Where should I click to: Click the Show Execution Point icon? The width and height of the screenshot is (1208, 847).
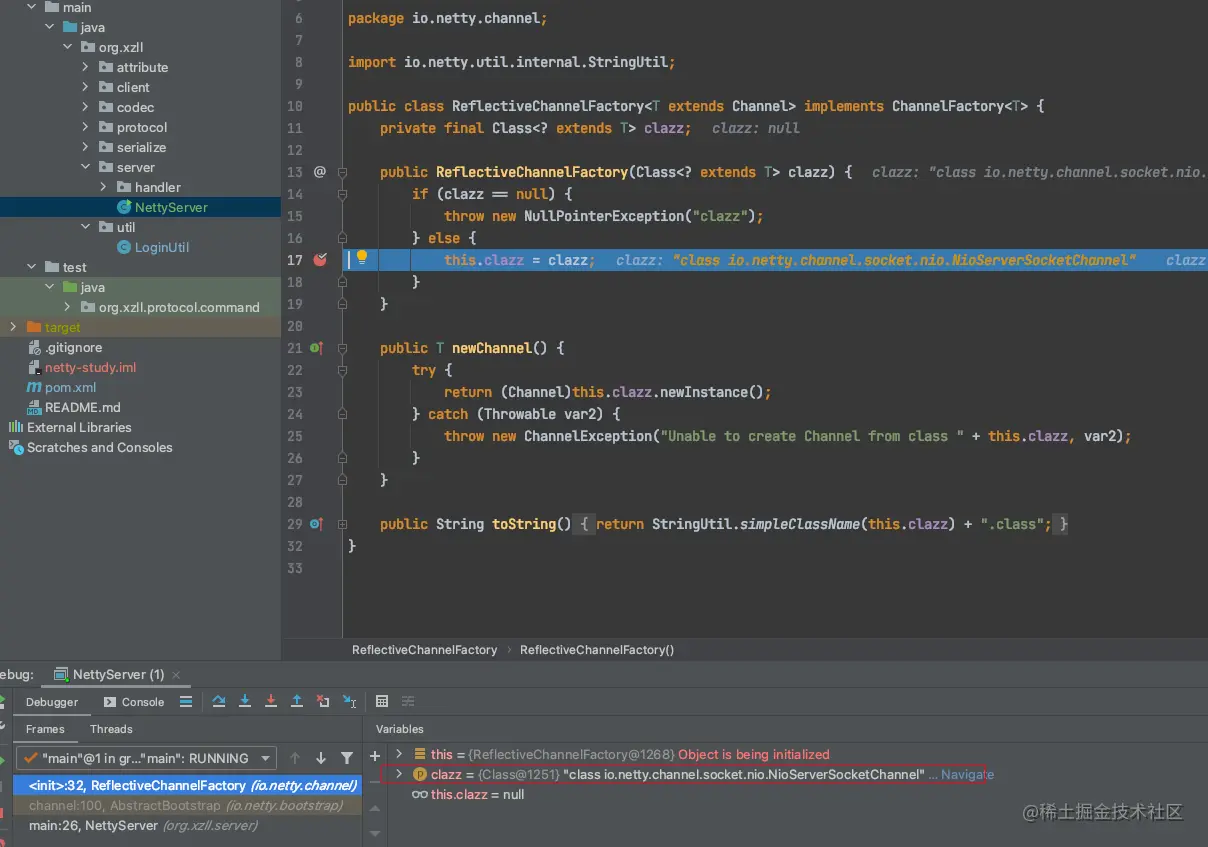186,702
